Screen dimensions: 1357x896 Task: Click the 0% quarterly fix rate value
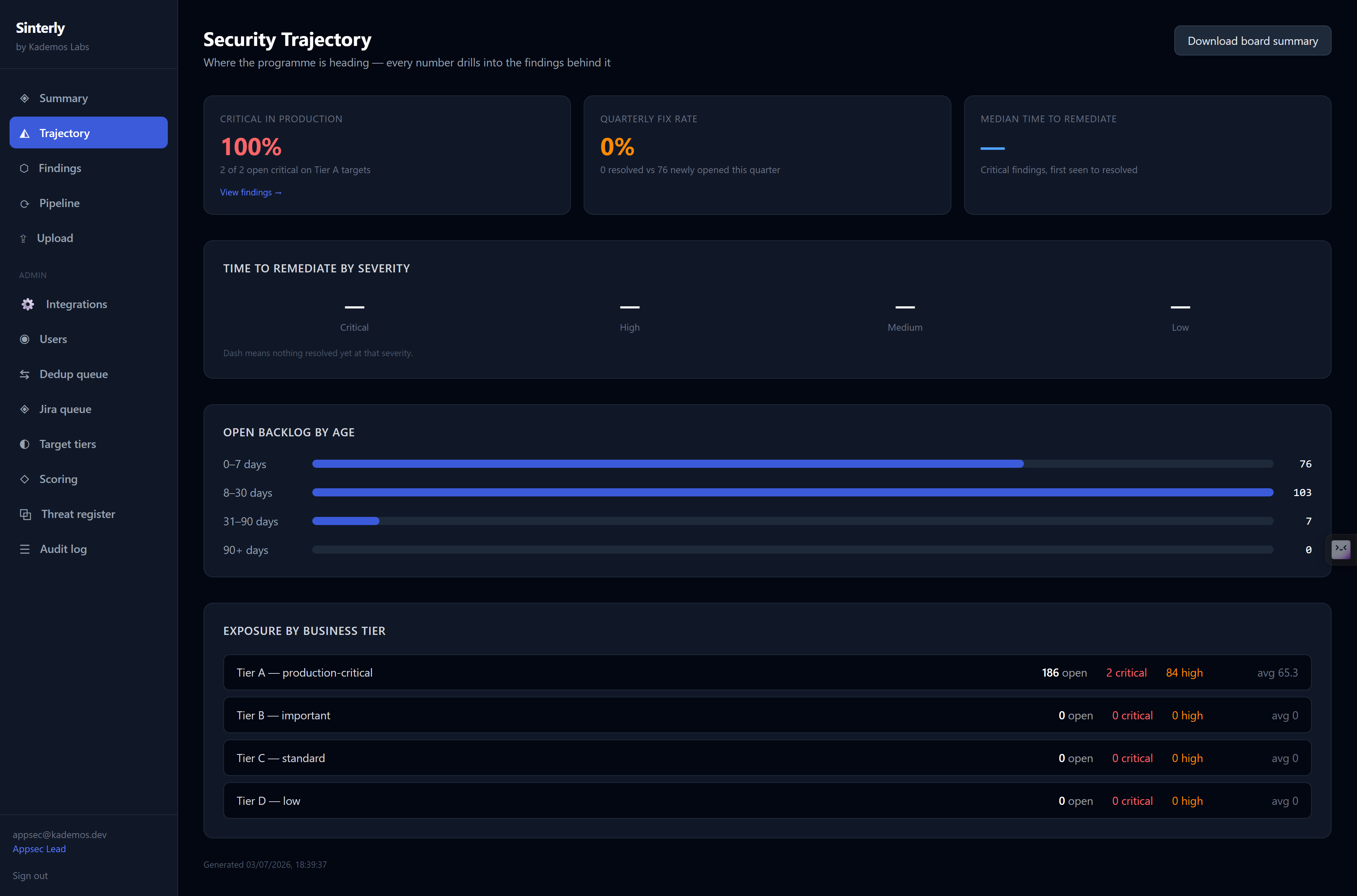tap(617, 147)
